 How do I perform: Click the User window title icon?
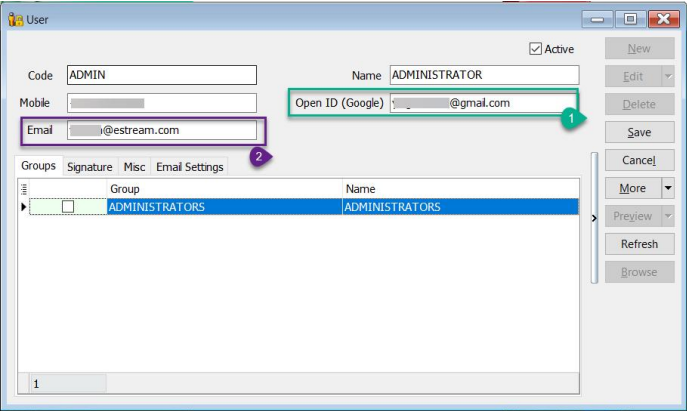(x=15, y=19)
